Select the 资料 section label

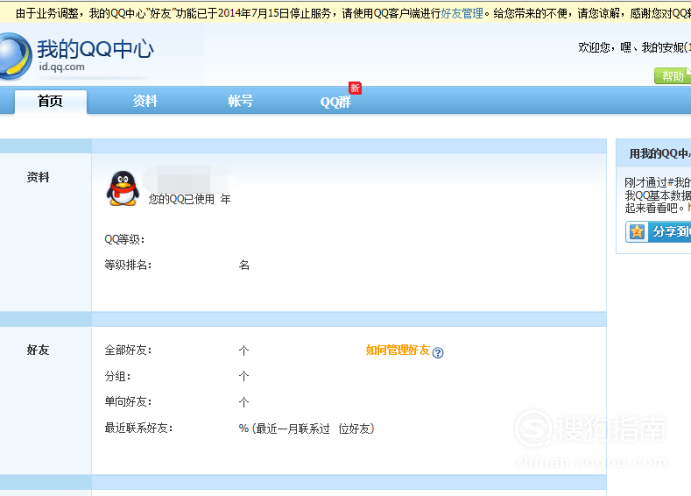coord(38,178)
